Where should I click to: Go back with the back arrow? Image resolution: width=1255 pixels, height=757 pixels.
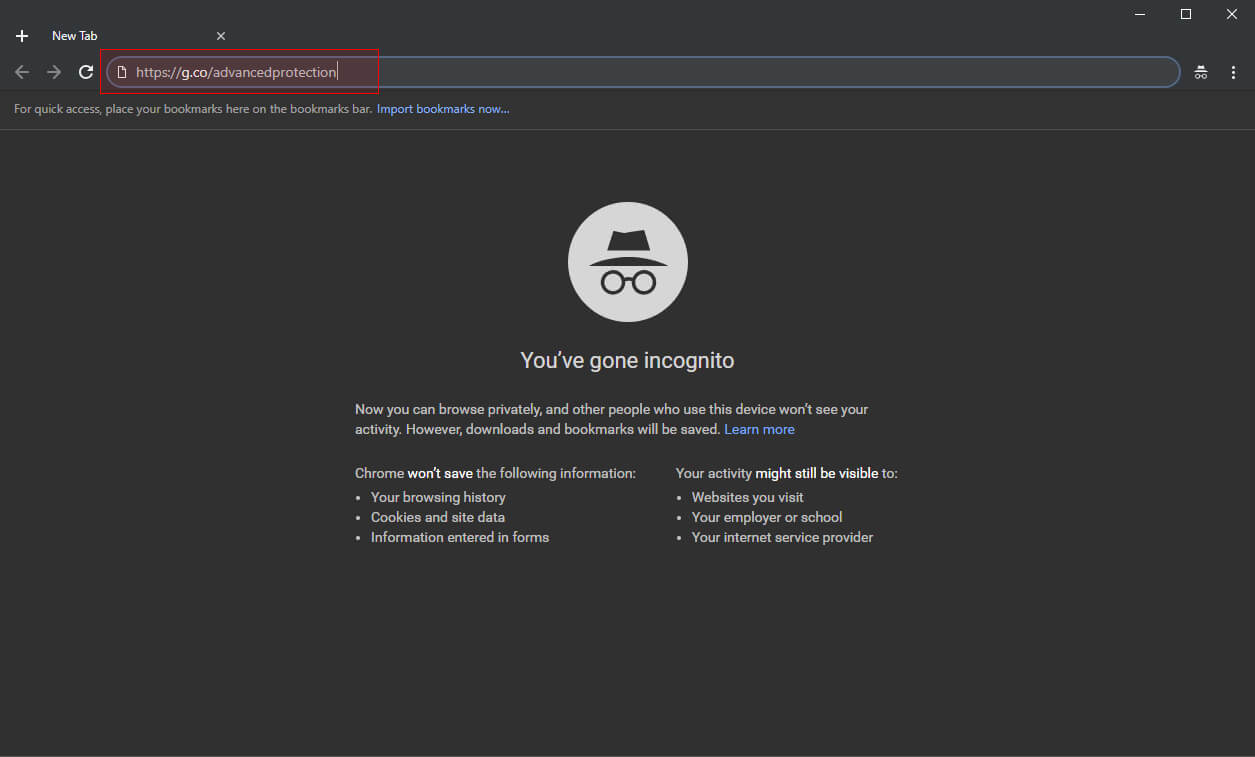(22, 72)
